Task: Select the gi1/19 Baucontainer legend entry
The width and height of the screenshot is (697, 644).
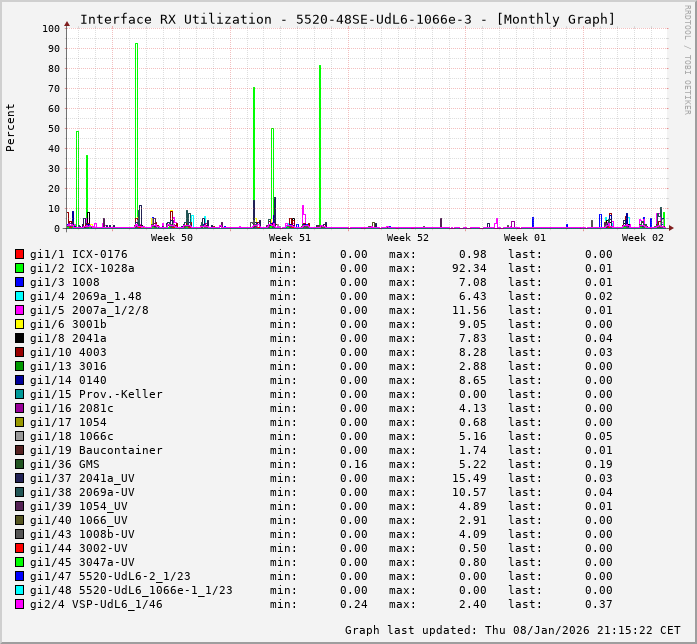Action: point(96,450)
